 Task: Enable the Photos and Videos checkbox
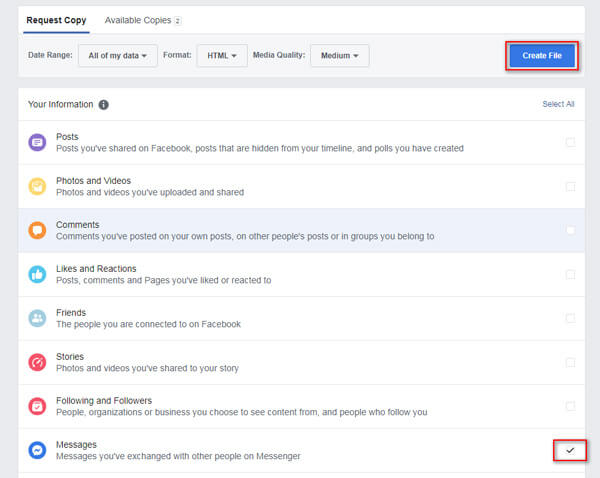pyautogui.click(x=570, y=186)
